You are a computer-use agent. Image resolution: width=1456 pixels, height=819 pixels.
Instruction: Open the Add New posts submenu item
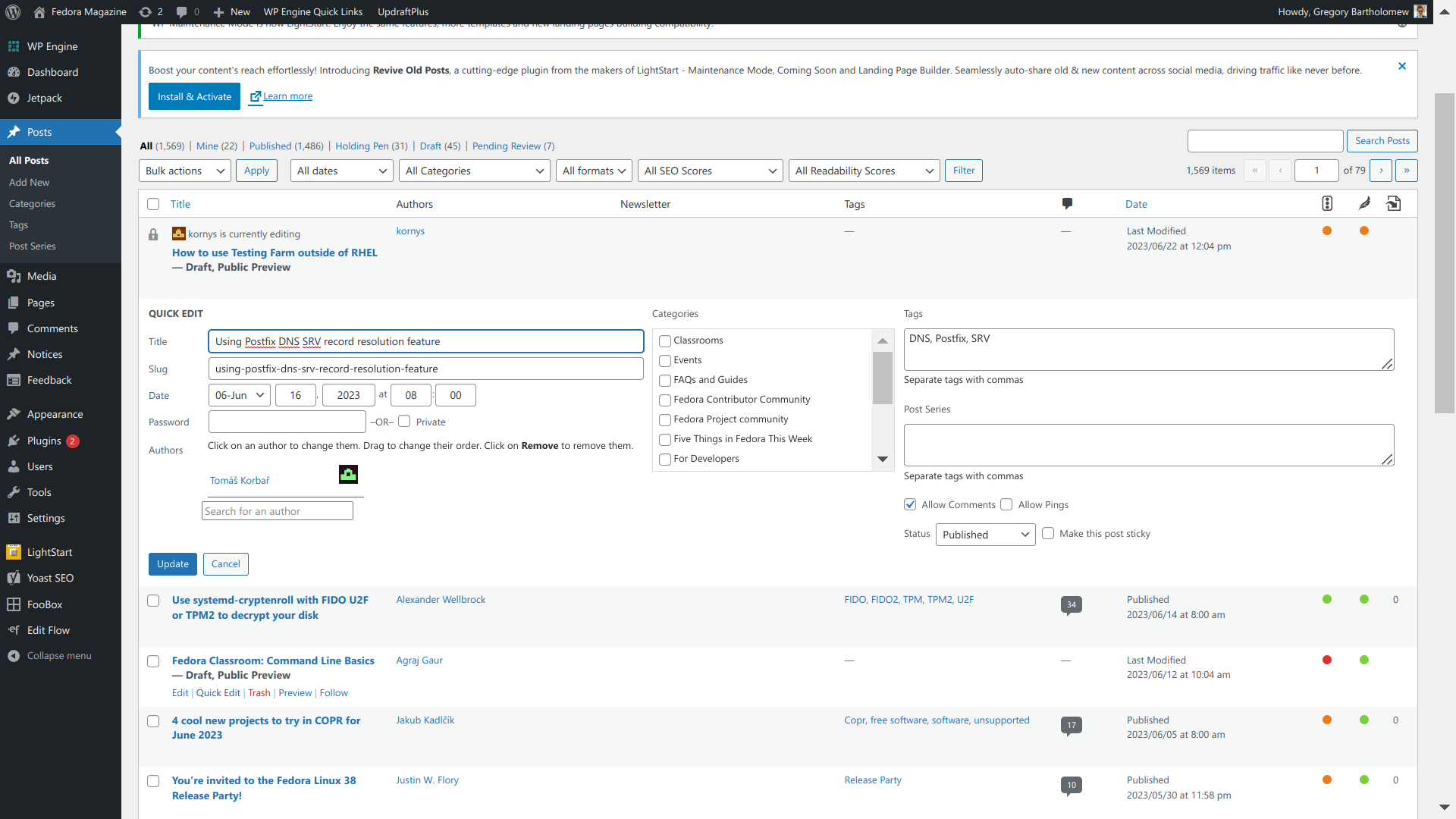pyautogui.click(x=29, y=183)
